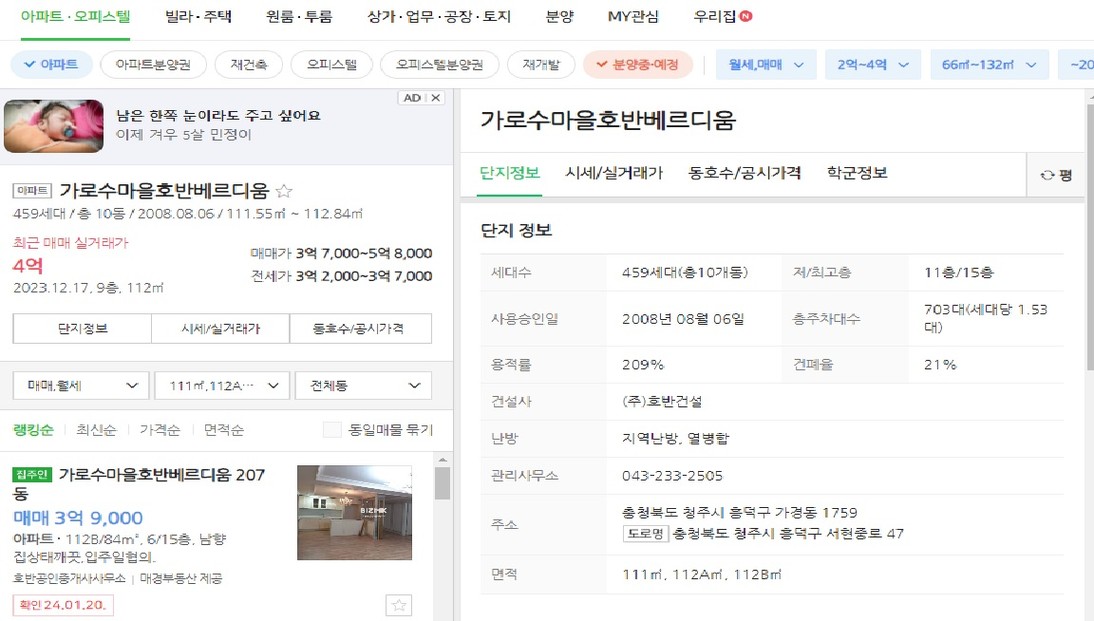Click the 확인 24.01.20. confirmation badge
1094x621 pixels.
63,605
